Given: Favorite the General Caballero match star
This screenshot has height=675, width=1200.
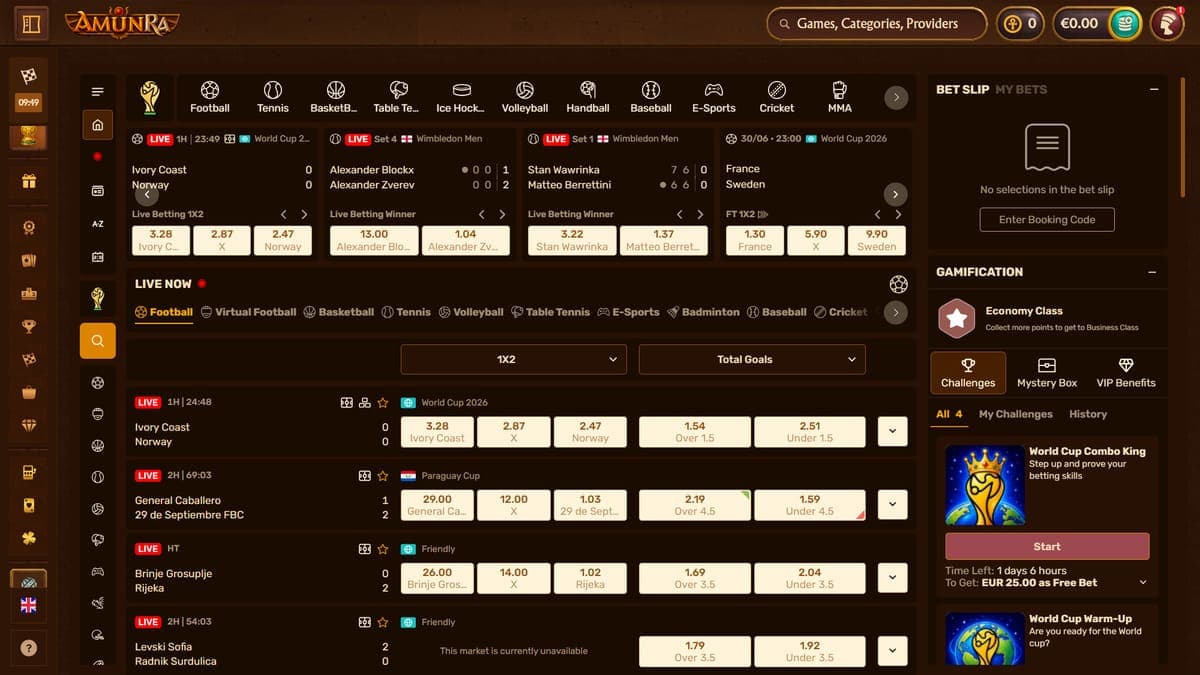Looking at the screenshot, I should pyautogui.click(x=382, y=476).
